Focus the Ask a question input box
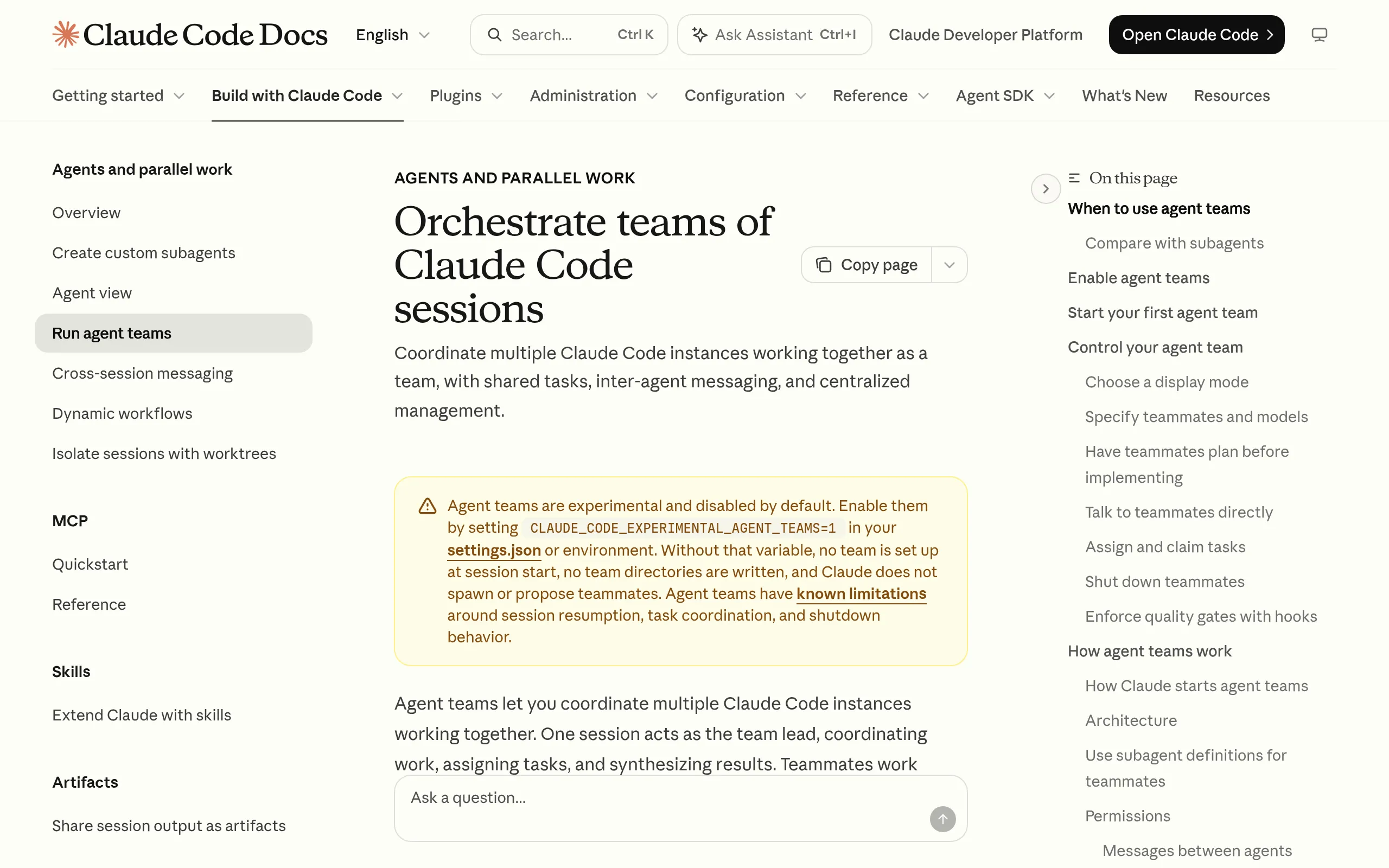This screenshot has height=868, width=1389. 680,808
